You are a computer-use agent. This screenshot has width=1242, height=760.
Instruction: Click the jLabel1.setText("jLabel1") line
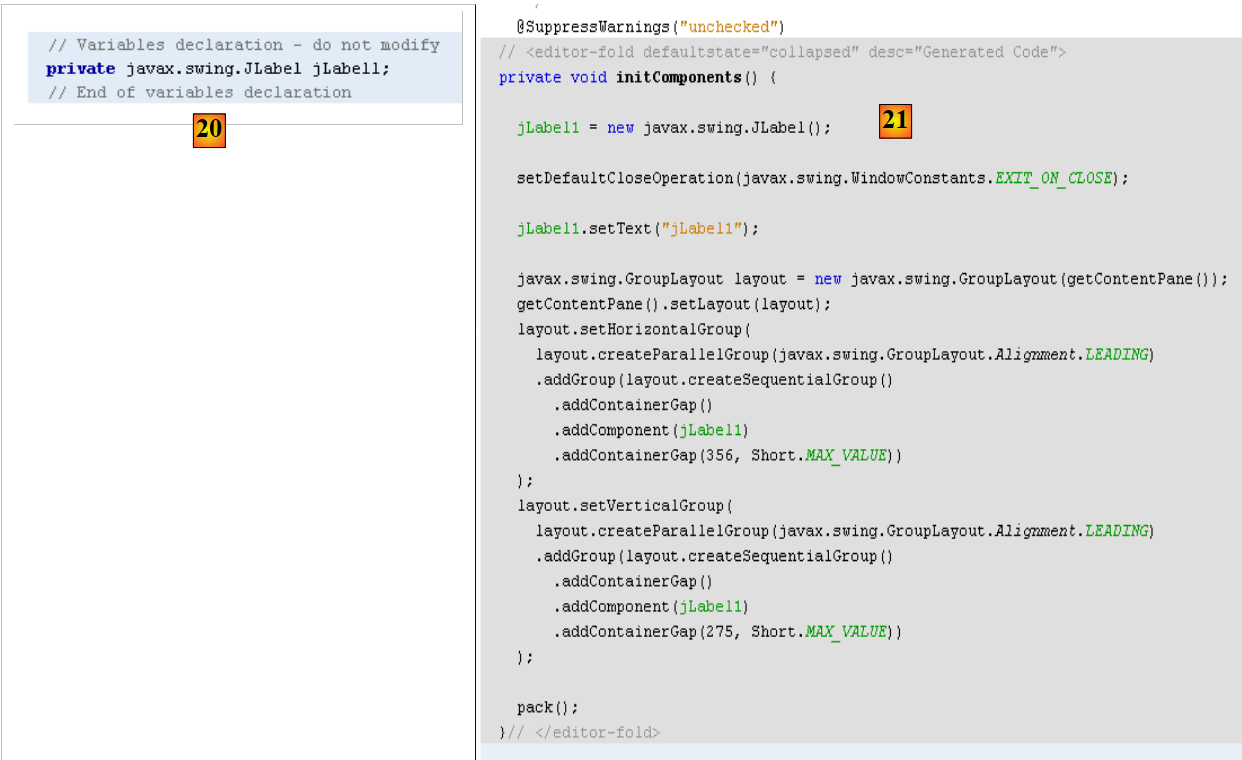pyautogui.click(x=637, y=228)
